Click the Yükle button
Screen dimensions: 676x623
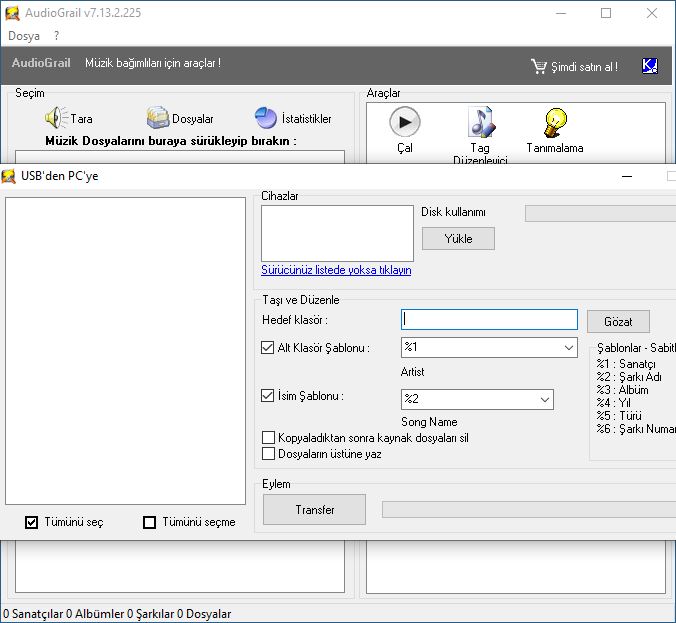(x=458, y=238)
